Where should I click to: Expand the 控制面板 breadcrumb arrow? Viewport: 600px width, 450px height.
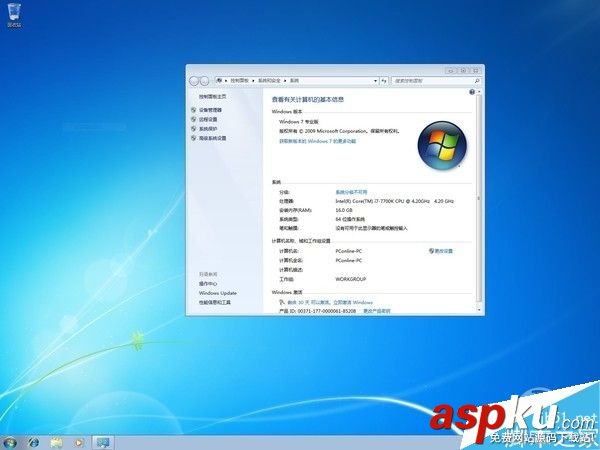tap(253, 81)
